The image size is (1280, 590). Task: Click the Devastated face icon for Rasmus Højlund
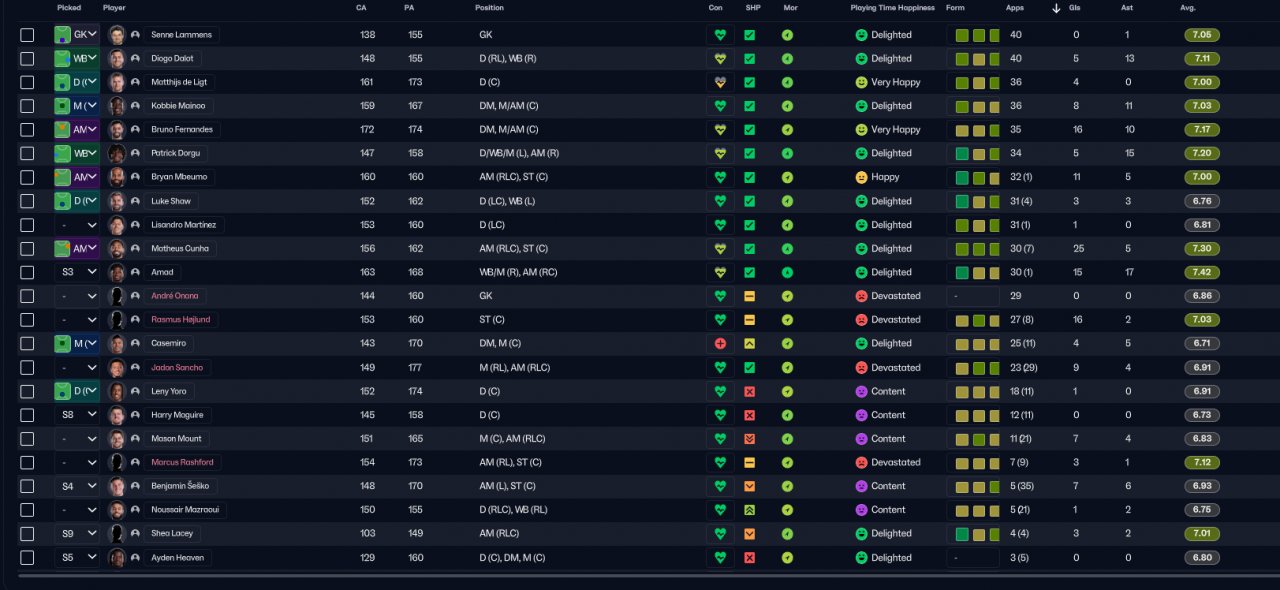tap(861, 320)
